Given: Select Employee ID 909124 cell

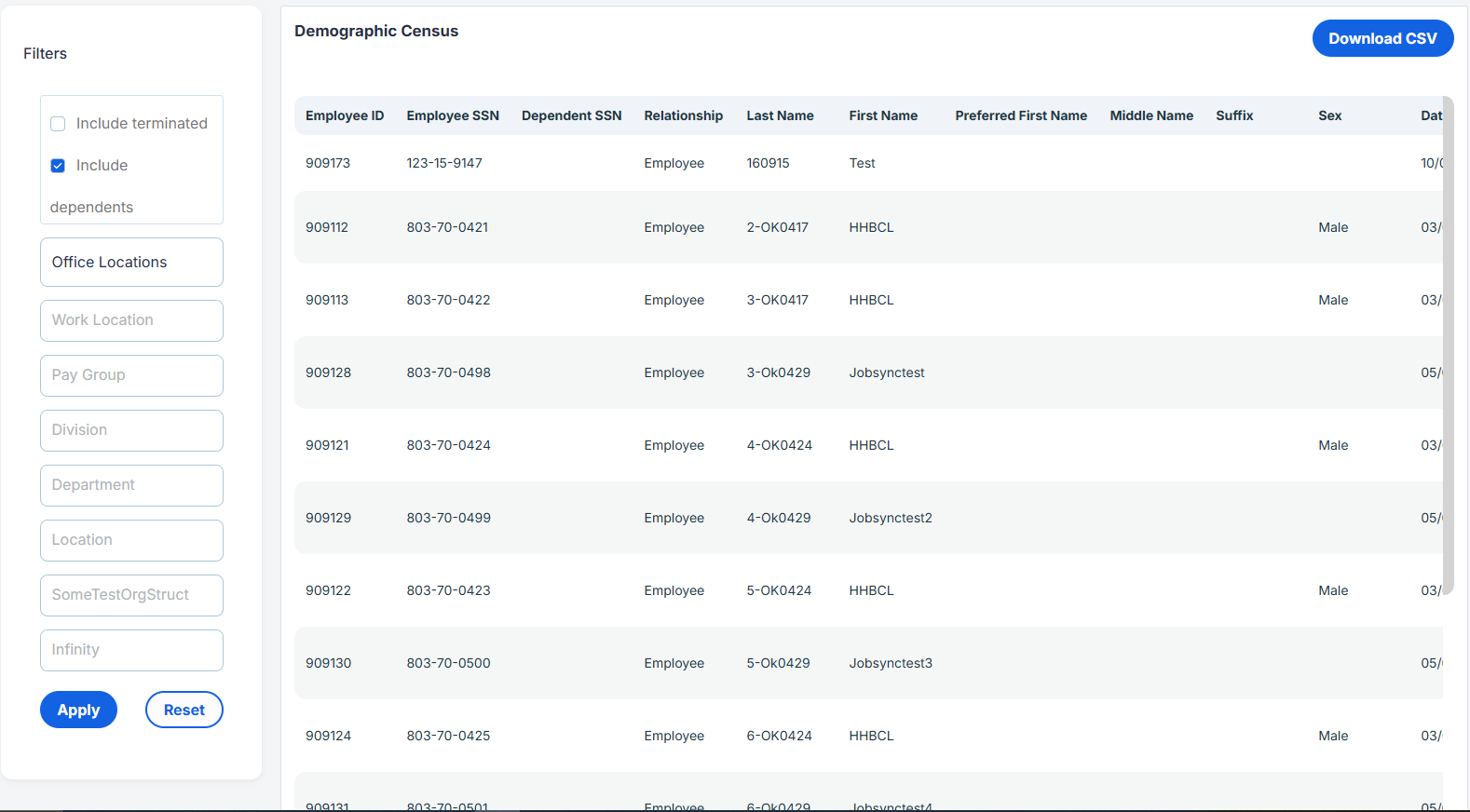Looking at the screenshot, I should [x=328, y=736].
